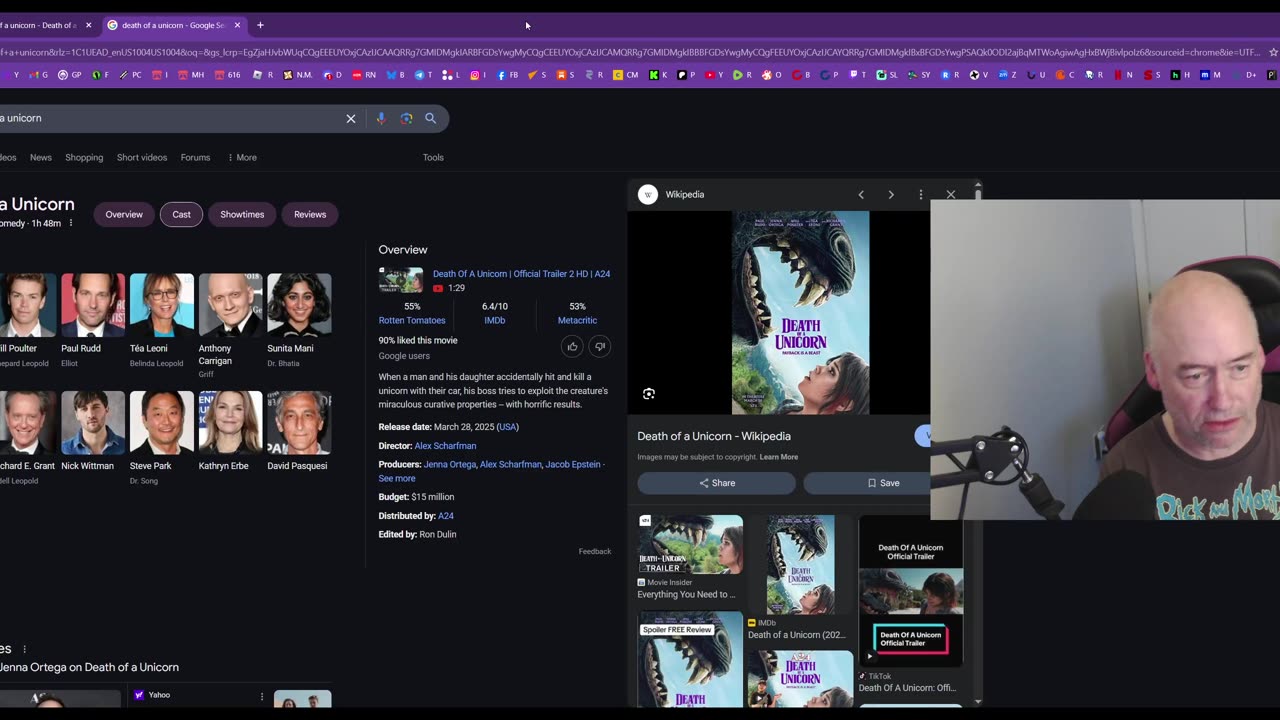Open Téa Leoni cast card

point(161,320)
